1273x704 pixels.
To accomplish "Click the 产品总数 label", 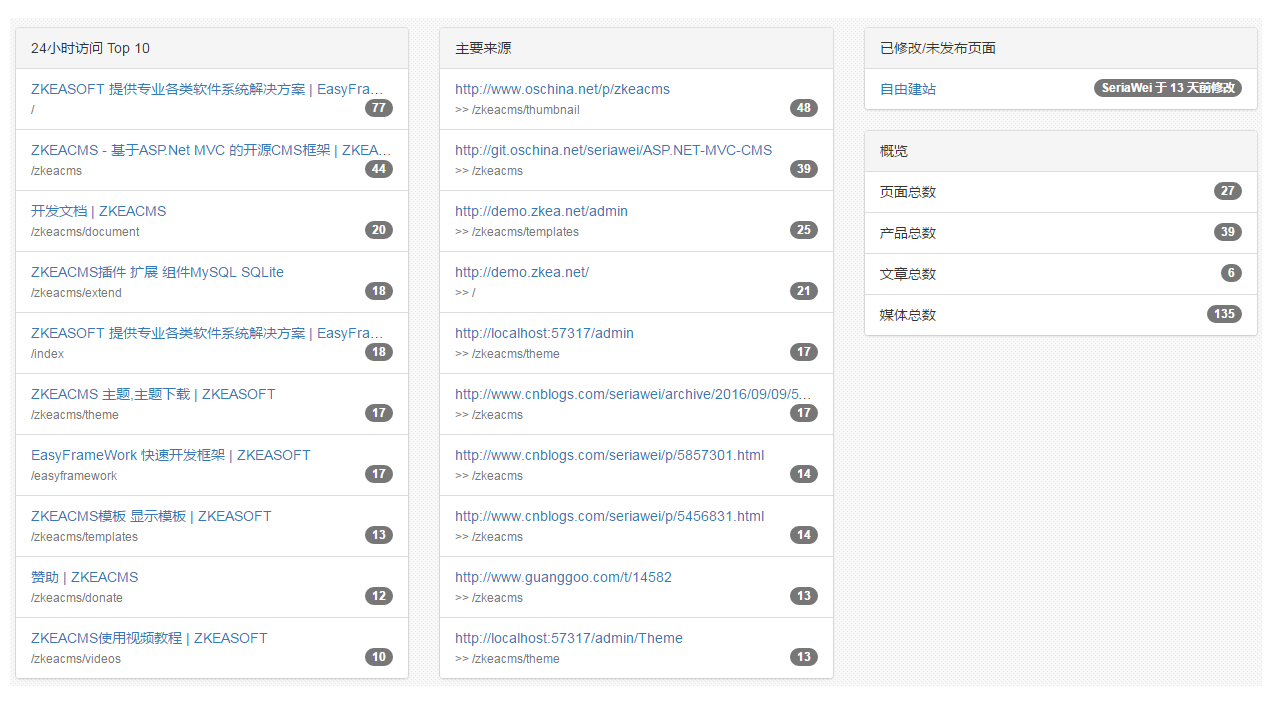I will tap(908, 233).
